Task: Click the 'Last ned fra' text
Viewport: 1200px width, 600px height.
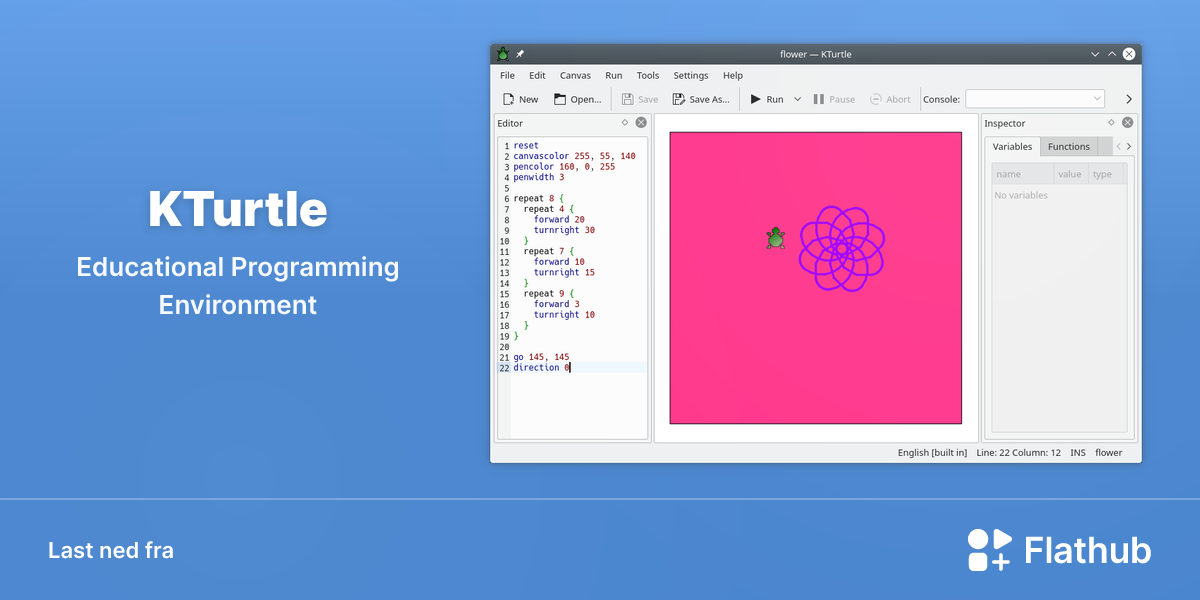Action: tap(111, 551)
